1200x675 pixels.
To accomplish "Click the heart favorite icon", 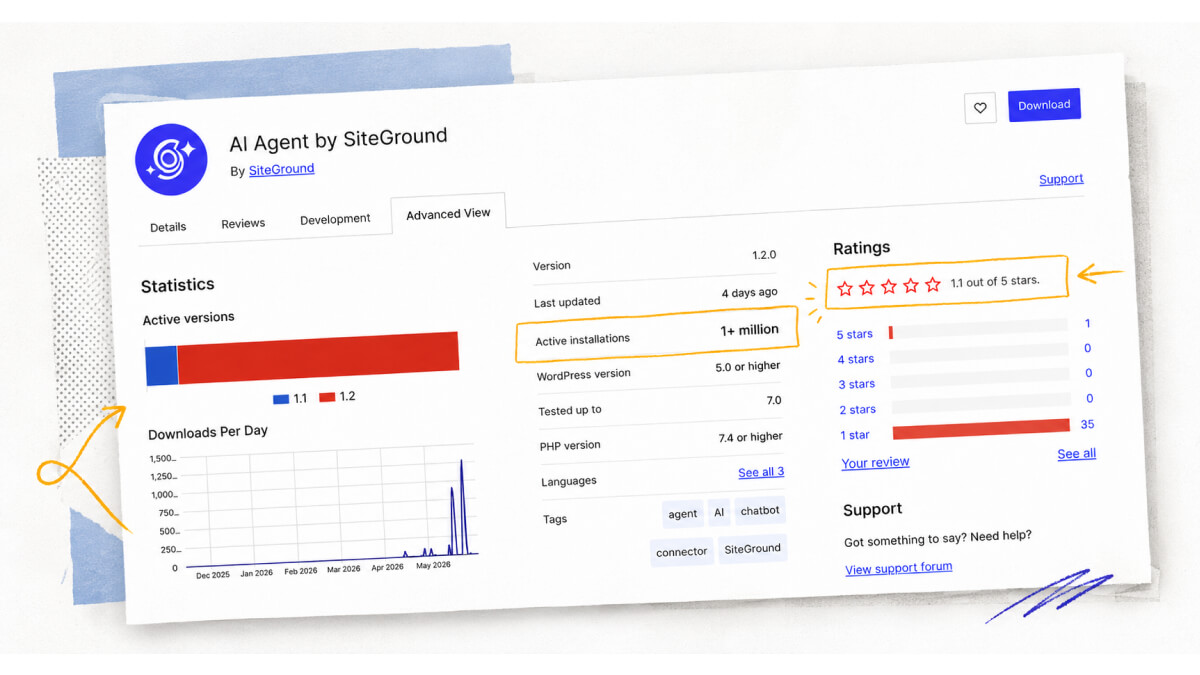I will tap(980, 108).
